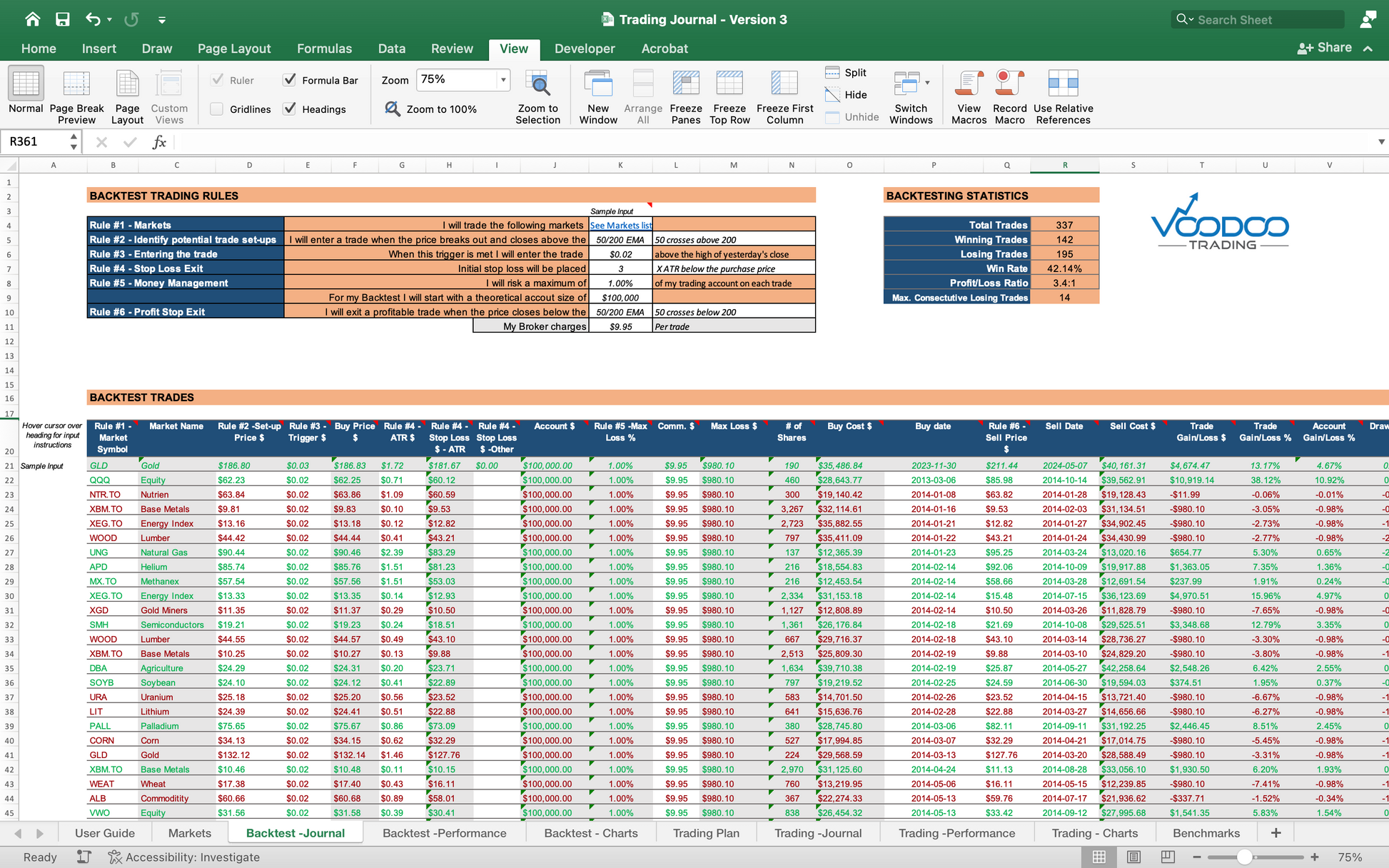
Task: Open Page Break Preview view
Action: click(76, 84)
